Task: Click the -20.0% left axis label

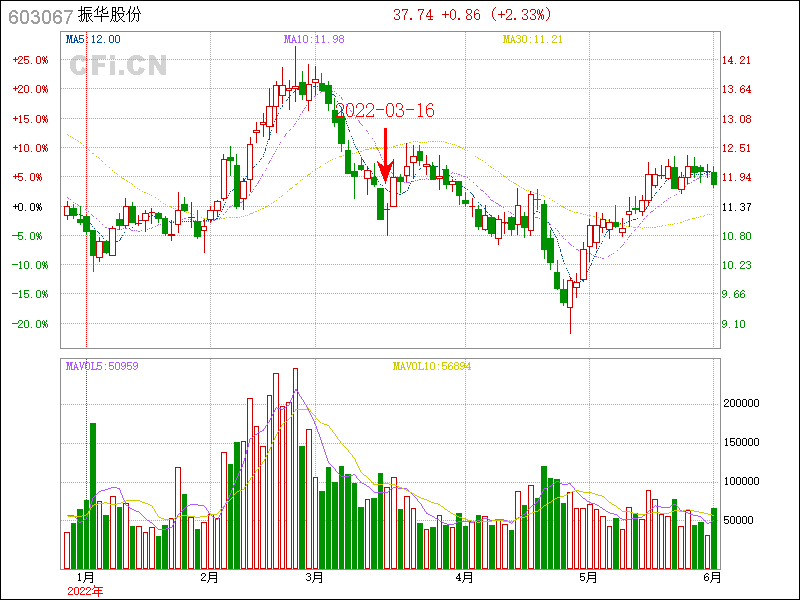Action: click(x=31, y=324)
